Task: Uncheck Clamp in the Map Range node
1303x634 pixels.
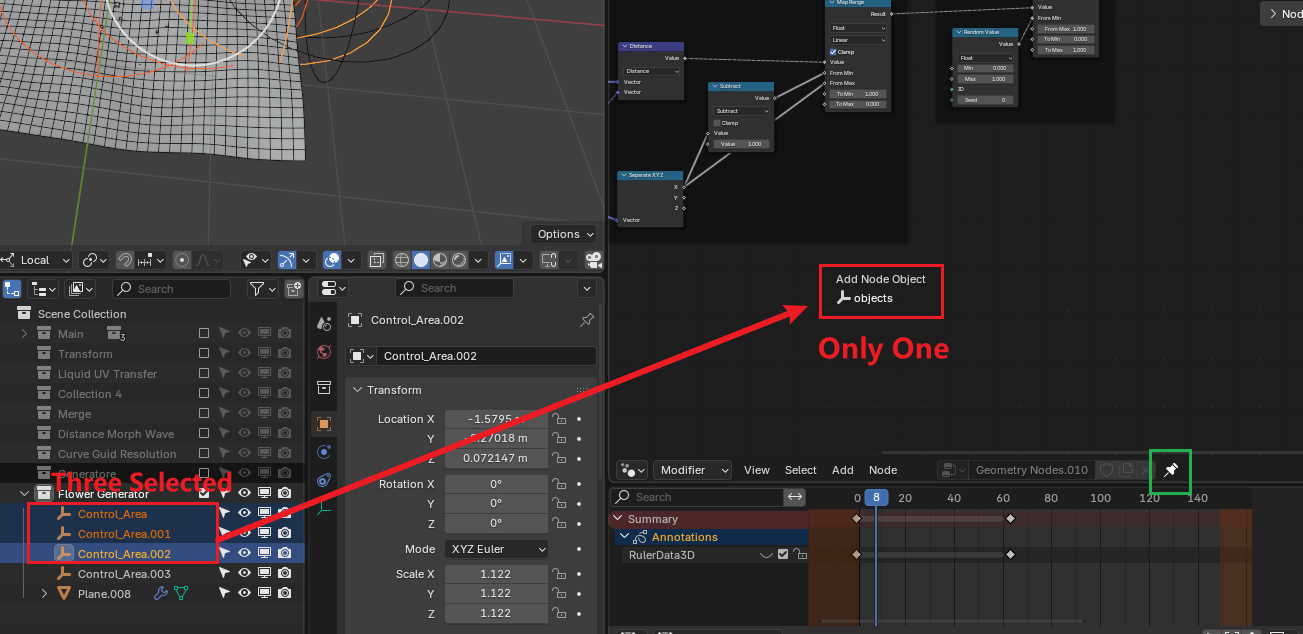Action: pos(834,52)
